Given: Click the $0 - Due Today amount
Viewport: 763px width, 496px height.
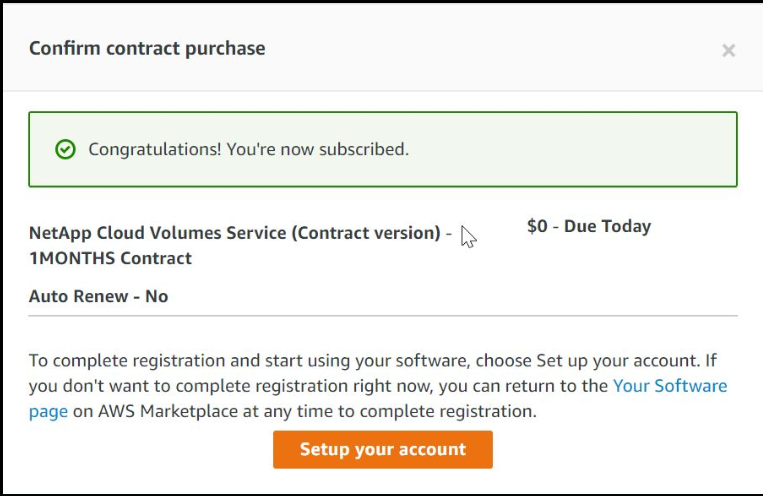Looking at the screenshot, I should coord(589,226).
